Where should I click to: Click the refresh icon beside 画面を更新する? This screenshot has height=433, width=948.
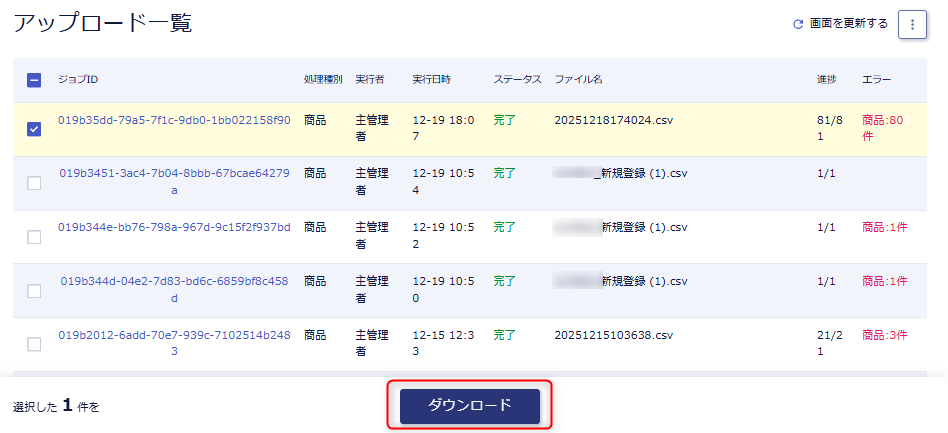click(798, 24)
